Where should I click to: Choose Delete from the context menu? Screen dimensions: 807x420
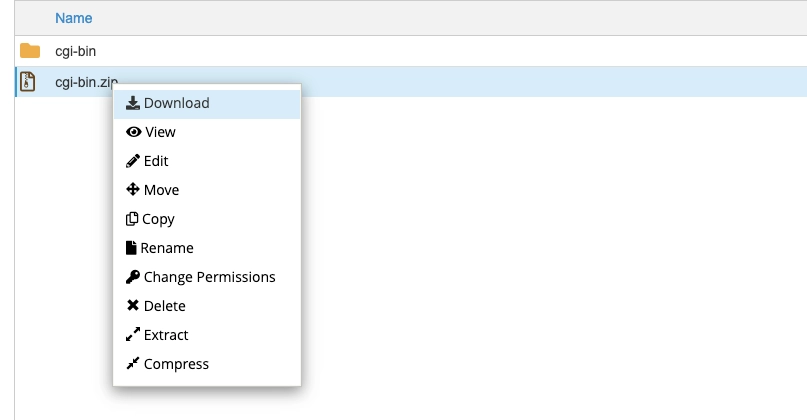pos(207,306)
